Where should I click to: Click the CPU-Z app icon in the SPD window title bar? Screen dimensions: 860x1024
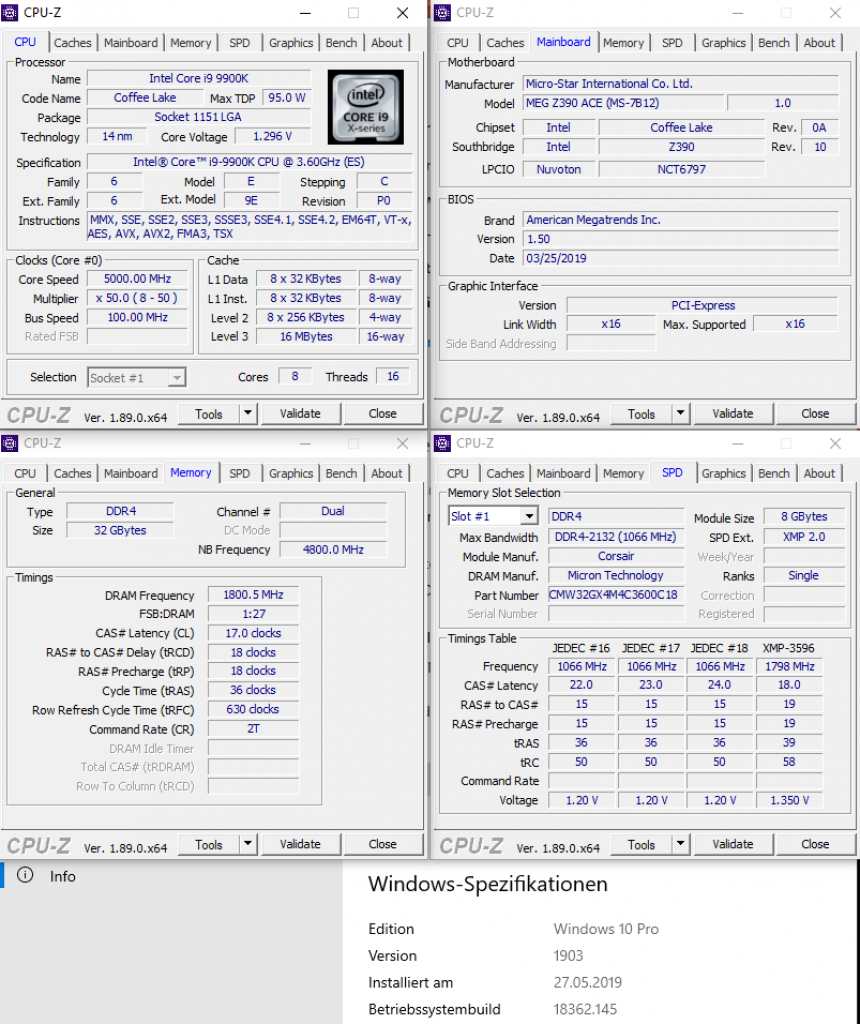point(442,443)
